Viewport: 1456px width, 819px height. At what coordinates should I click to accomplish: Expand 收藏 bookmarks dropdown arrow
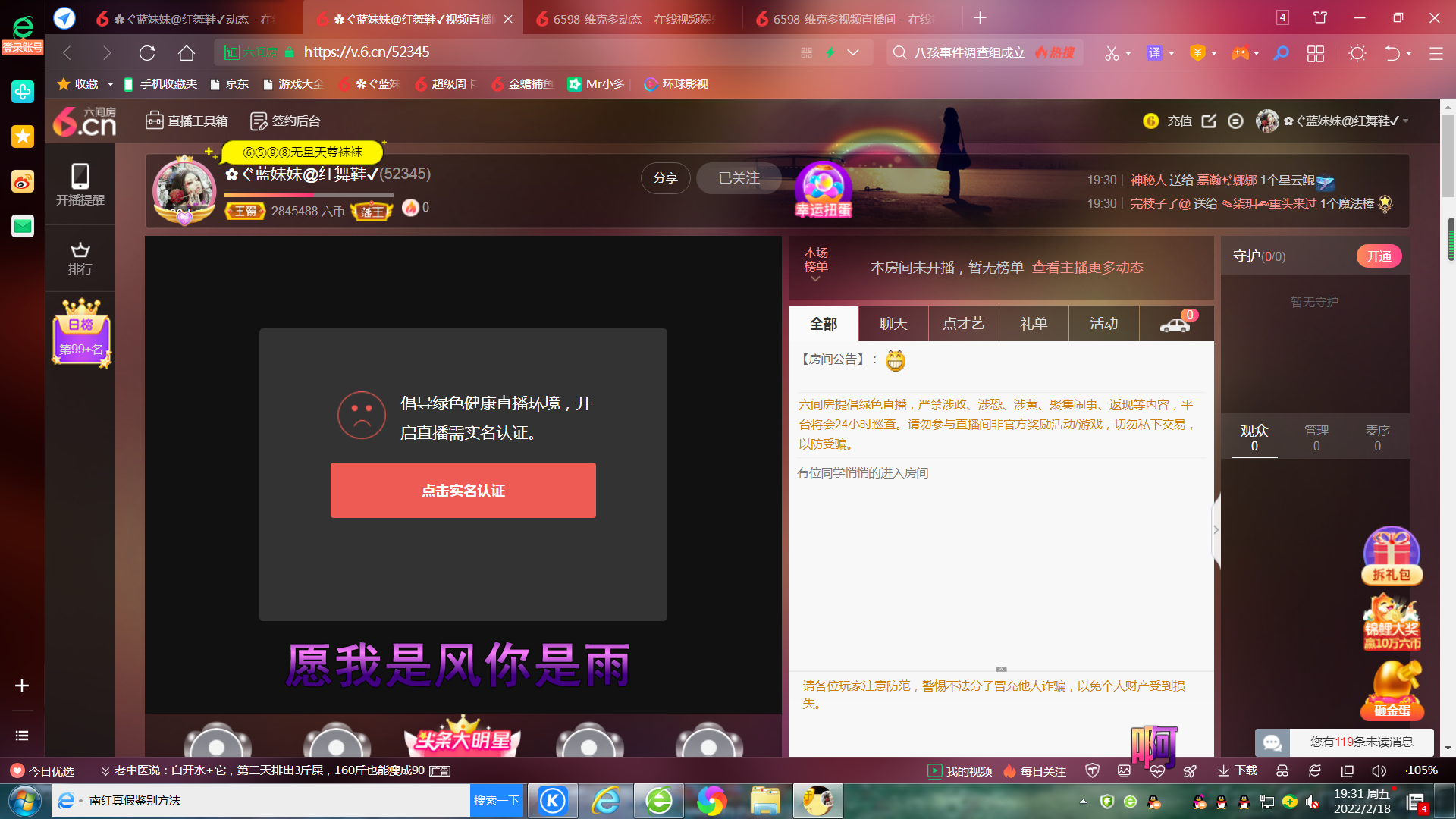(111, 84)
